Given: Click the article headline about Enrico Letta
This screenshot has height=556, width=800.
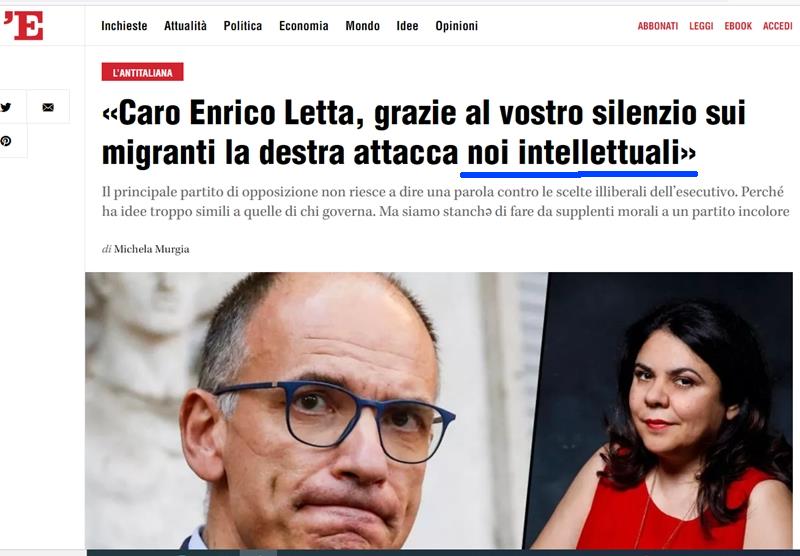Looking at the screenshot, I should pos(424,133).
